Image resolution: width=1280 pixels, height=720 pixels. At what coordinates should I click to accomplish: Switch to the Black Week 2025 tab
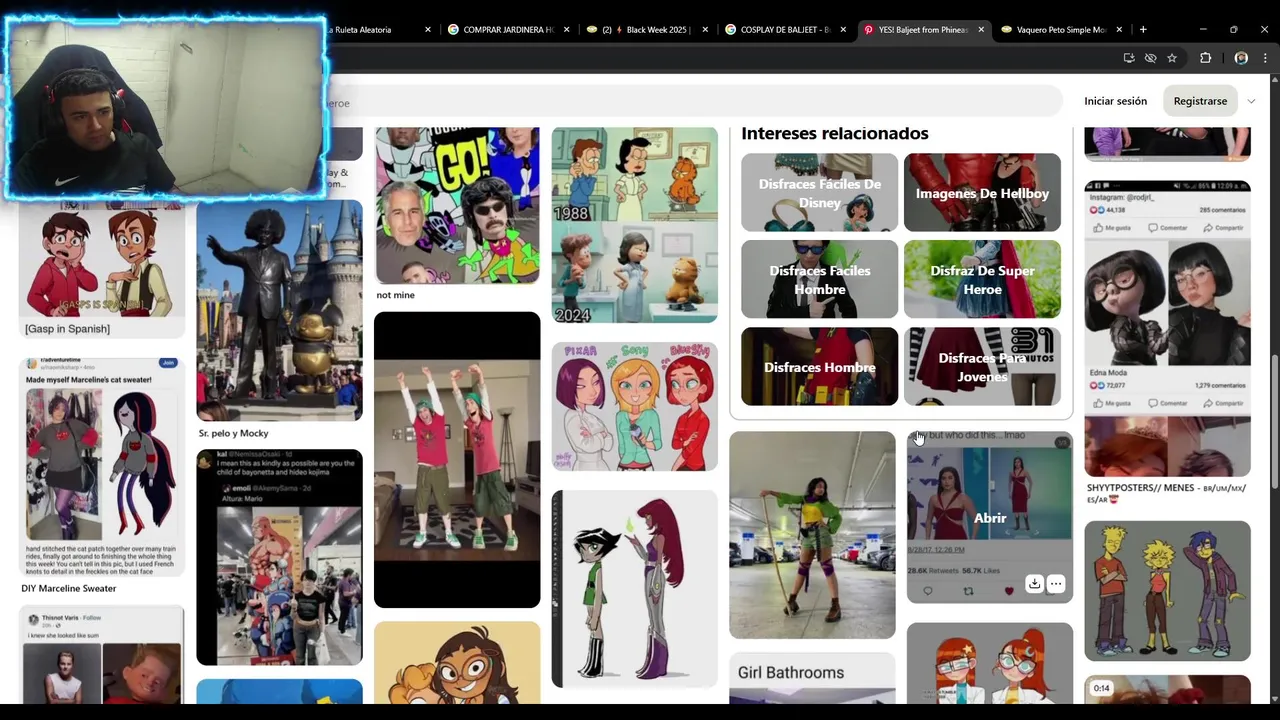pyautogui.click(x=647, y=30)
